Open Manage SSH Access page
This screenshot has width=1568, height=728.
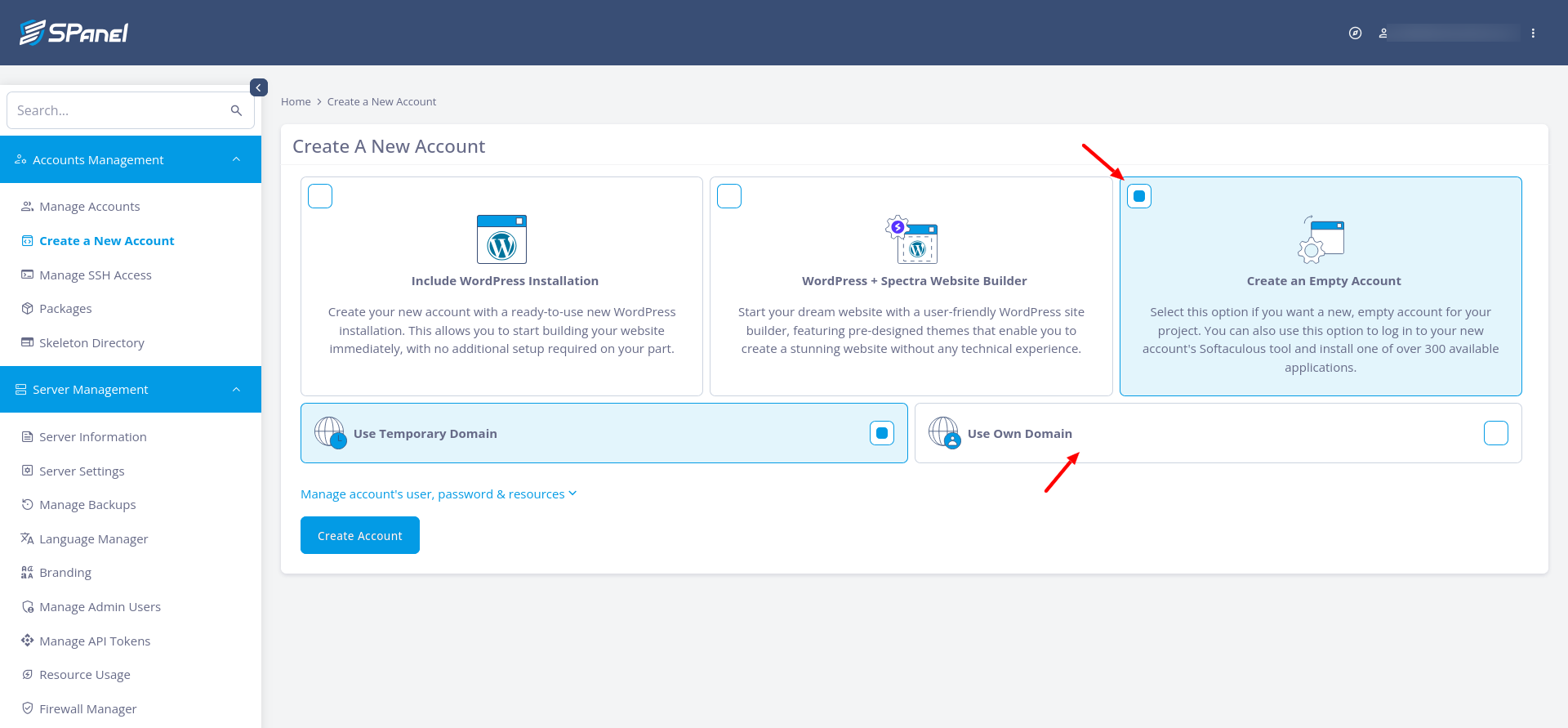(96, 275)
